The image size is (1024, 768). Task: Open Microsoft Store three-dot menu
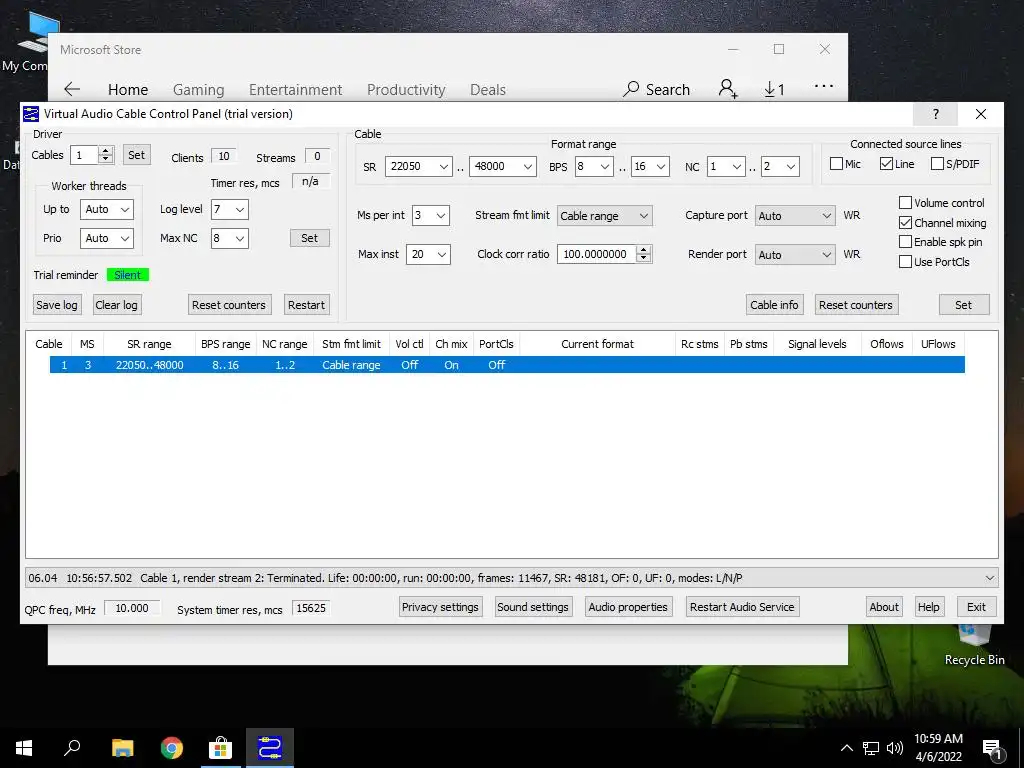point(824,86)
